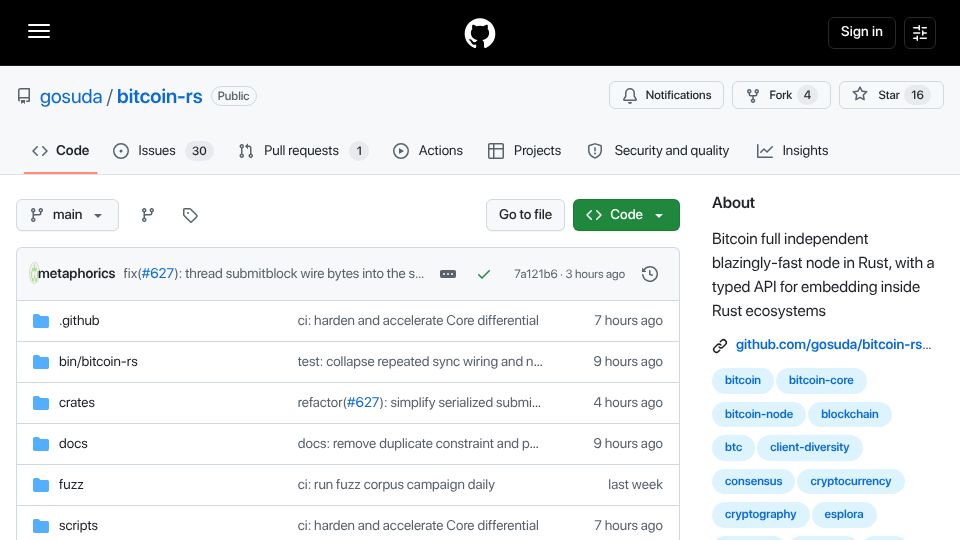Open the Insights tab

[792, 151]
